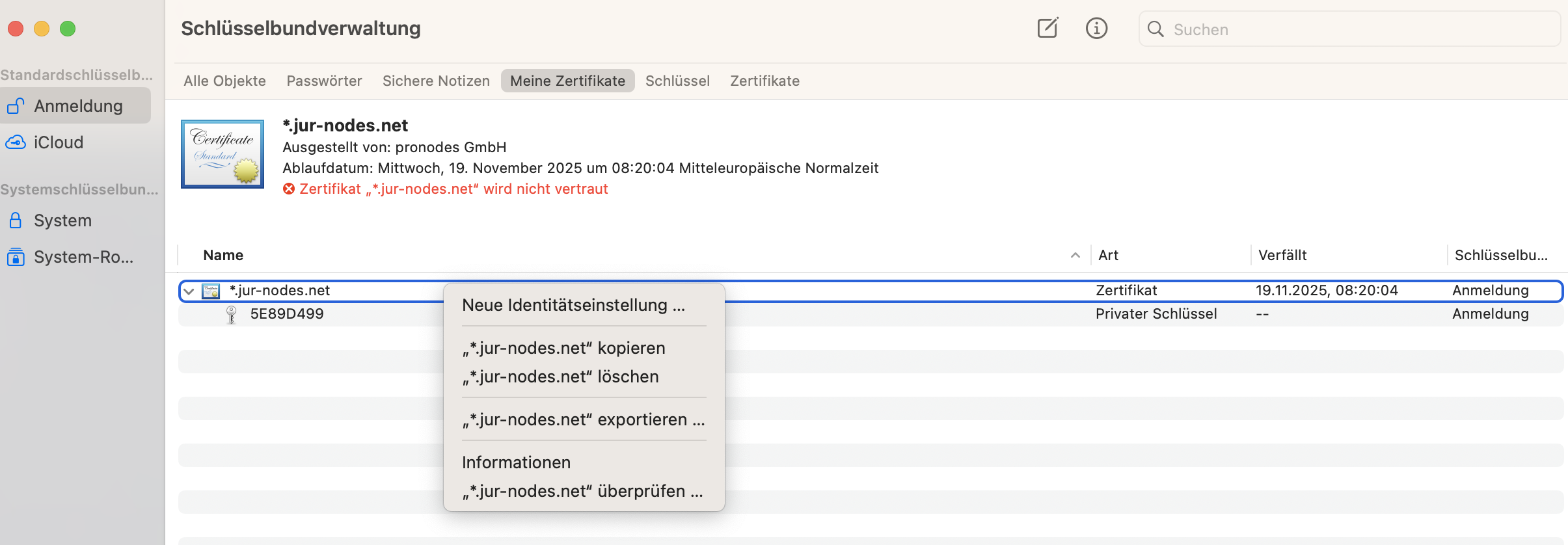This screenshot has height=545, width=1568.
Task: Choose Neue Identitätseinstellung from context menu
Action: click(573, 305)
